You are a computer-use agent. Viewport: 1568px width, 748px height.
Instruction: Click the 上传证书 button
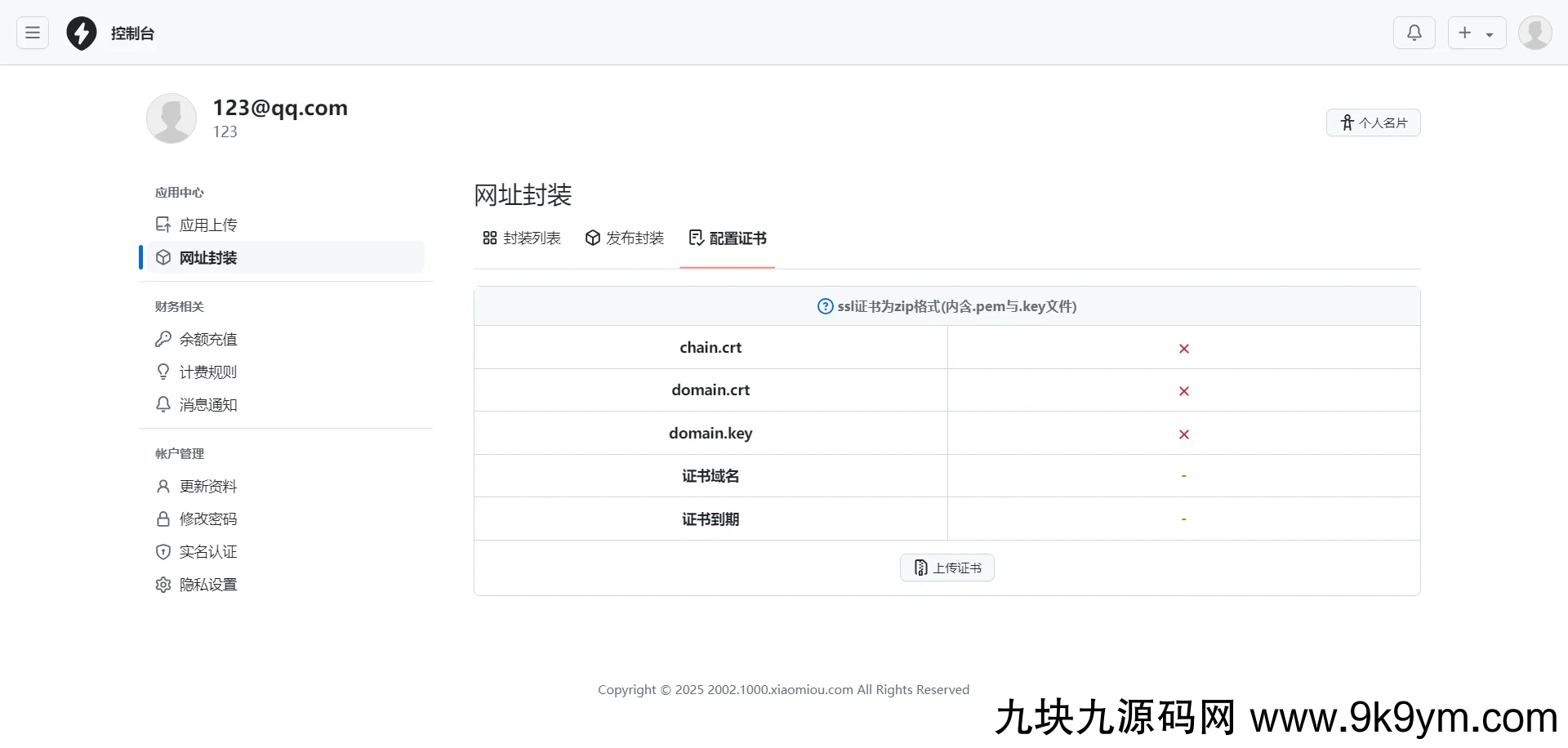(x=947, y=568)
